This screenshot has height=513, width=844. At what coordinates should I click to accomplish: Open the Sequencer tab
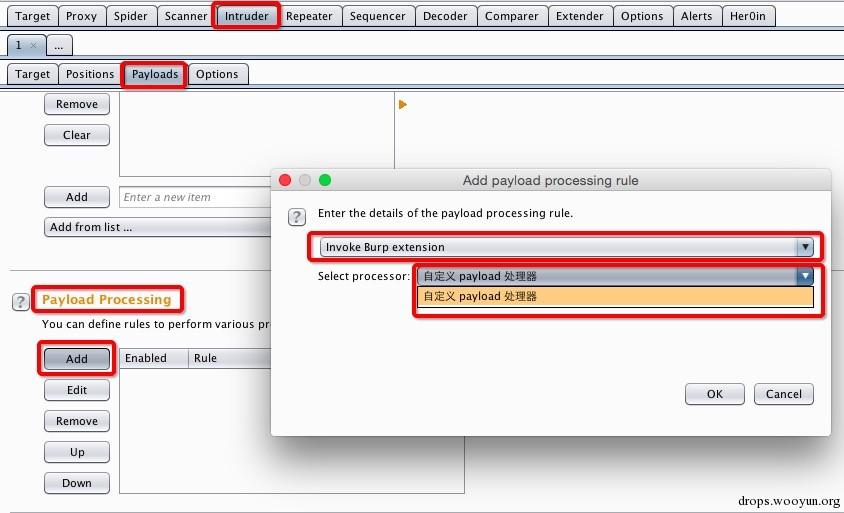point(377,16)
